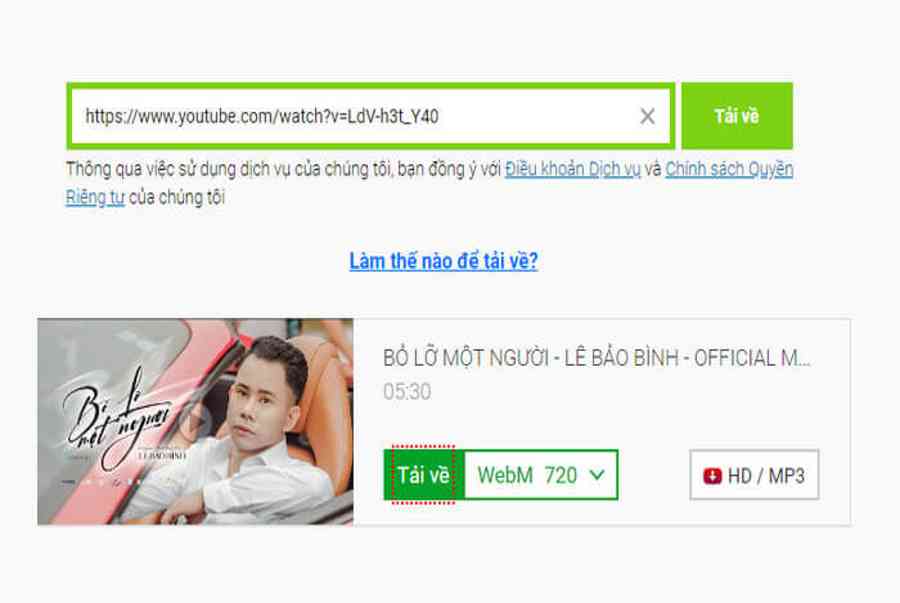
Task: Follow the Riêng tư link text
Action: coord(95,197)
